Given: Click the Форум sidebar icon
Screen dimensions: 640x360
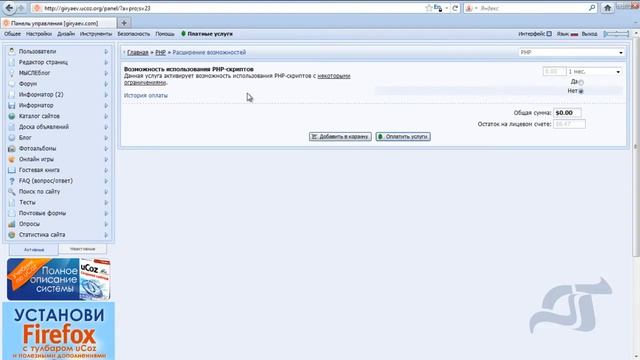Looking at the screenshot, I should pos(11,84).
